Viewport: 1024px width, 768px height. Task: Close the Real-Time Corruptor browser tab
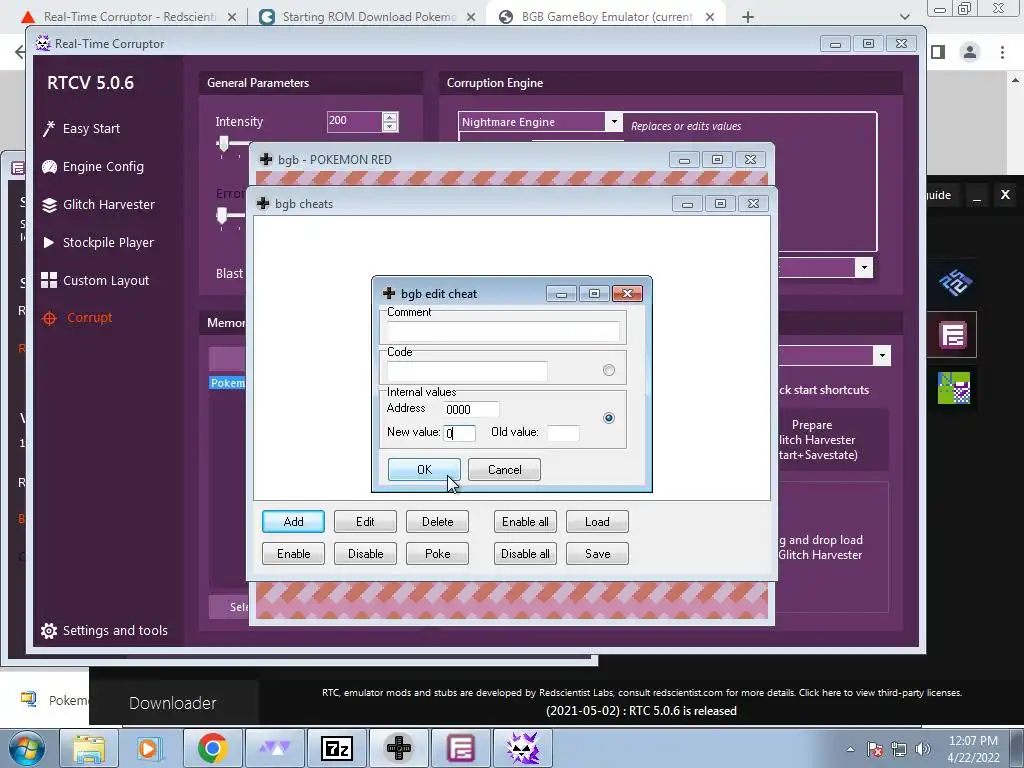click(232, 17)
